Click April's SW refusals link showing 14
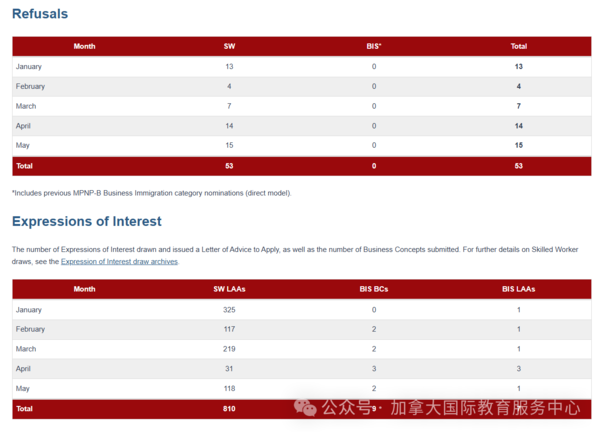This screenshot has width=600, height=432. coord(229,126)
